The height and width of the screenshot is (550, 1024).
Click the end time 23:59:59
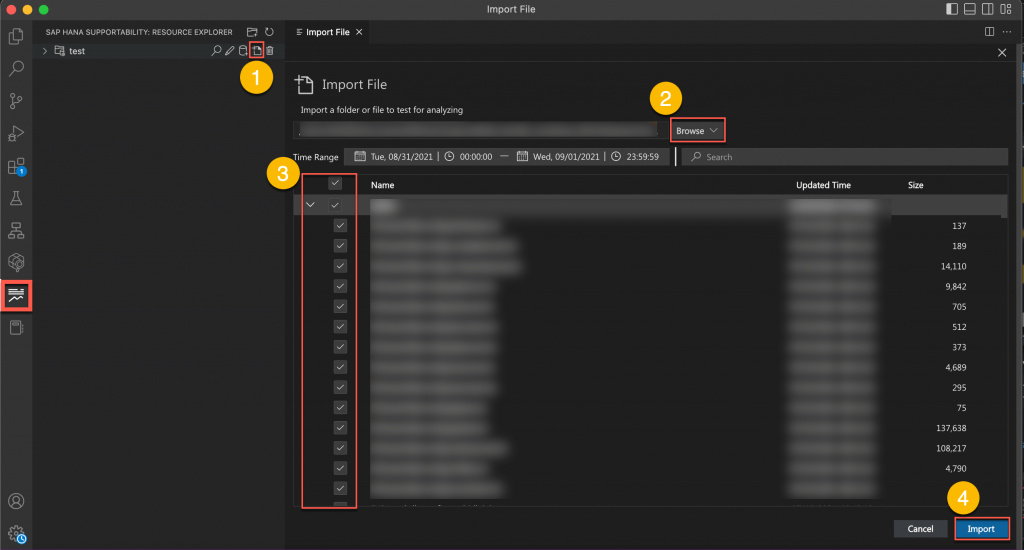[643, 157]
